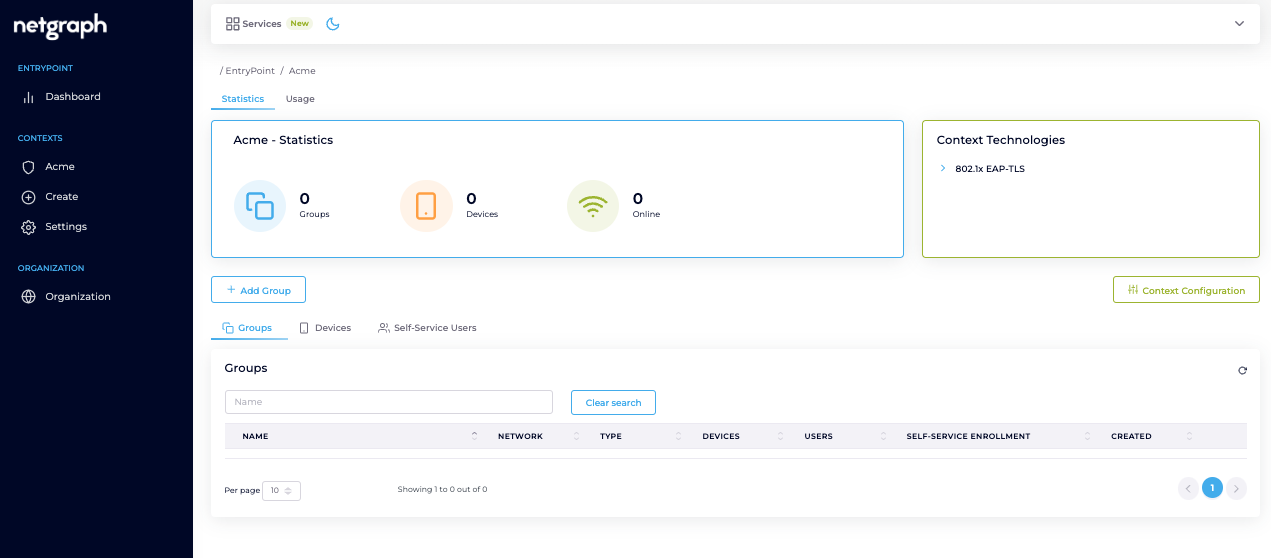
Task: Expand the top Services bar chevron
Action: point(1239,23)
